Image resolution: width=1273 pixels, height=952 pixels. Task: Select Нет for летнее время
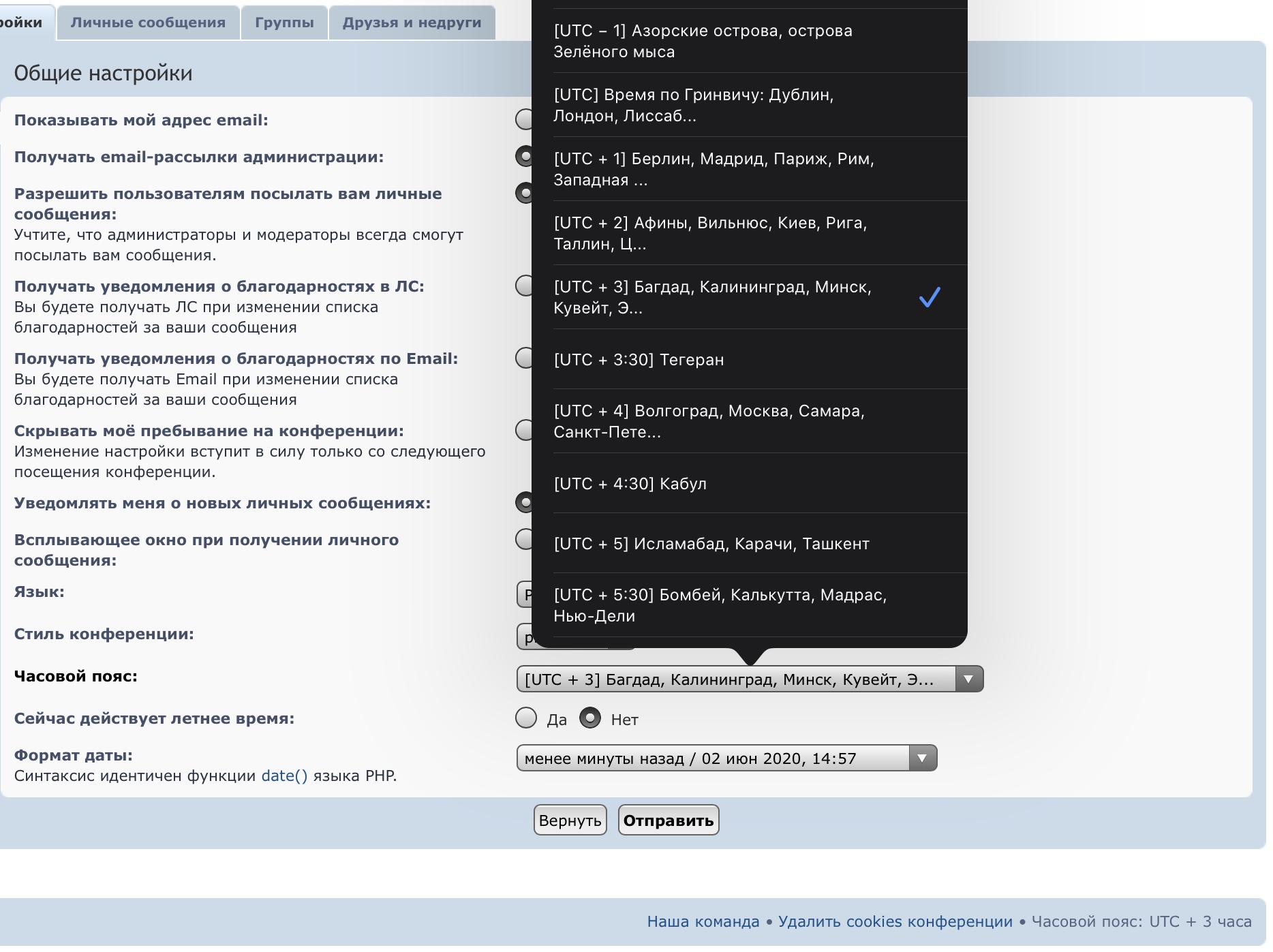pyautogui.click(x=590, y=718)
